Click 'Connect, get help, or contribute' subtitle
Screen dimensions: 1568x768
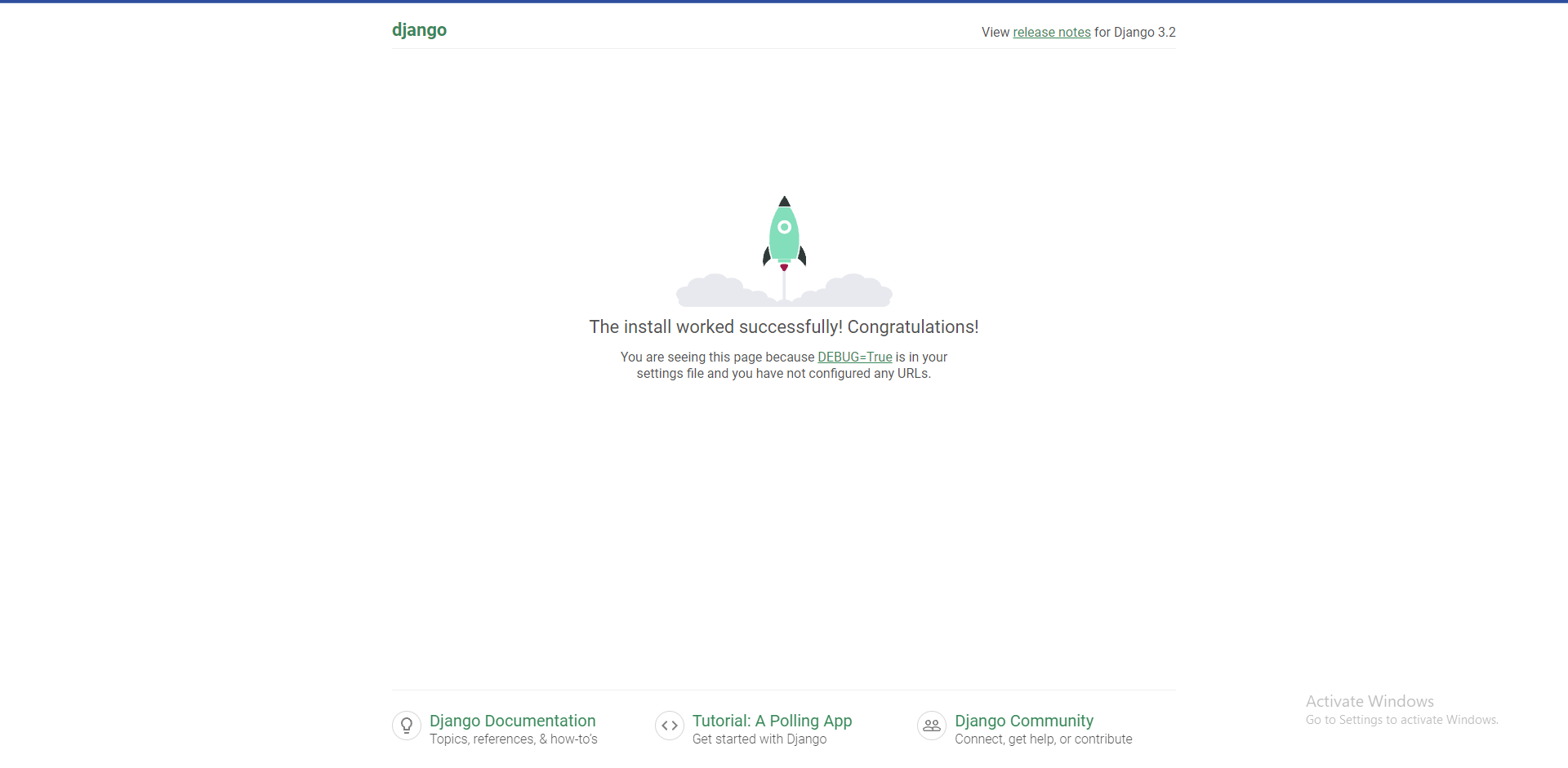(1044, 739)
